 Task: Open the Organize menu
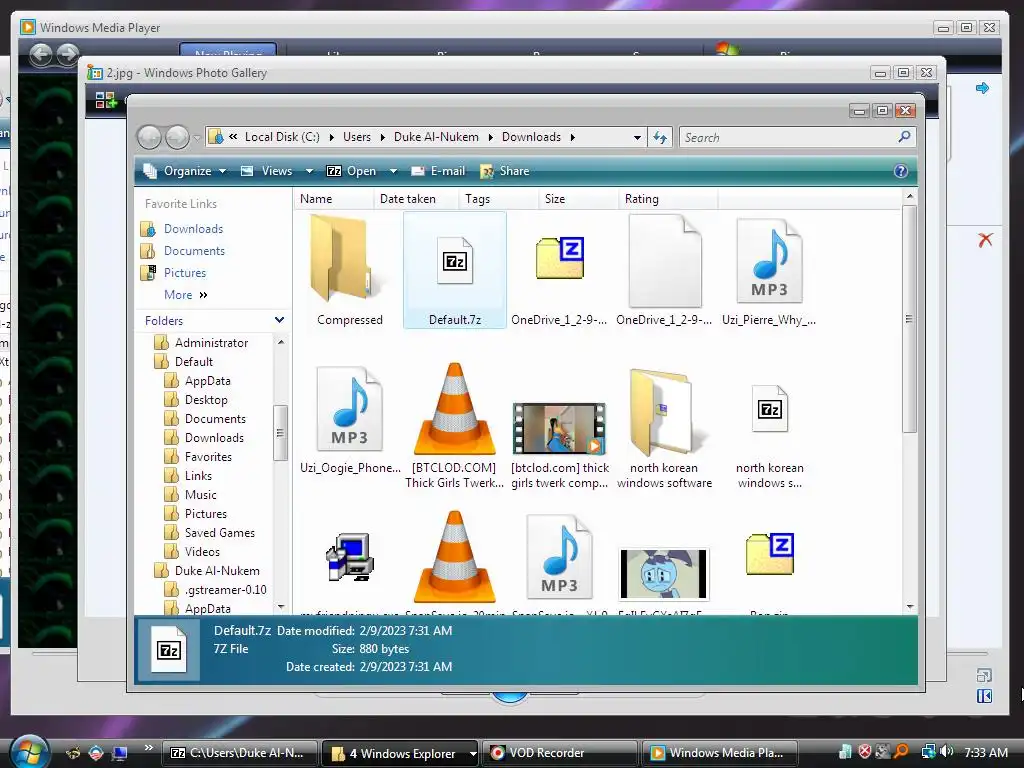click(x=185, y=171)
